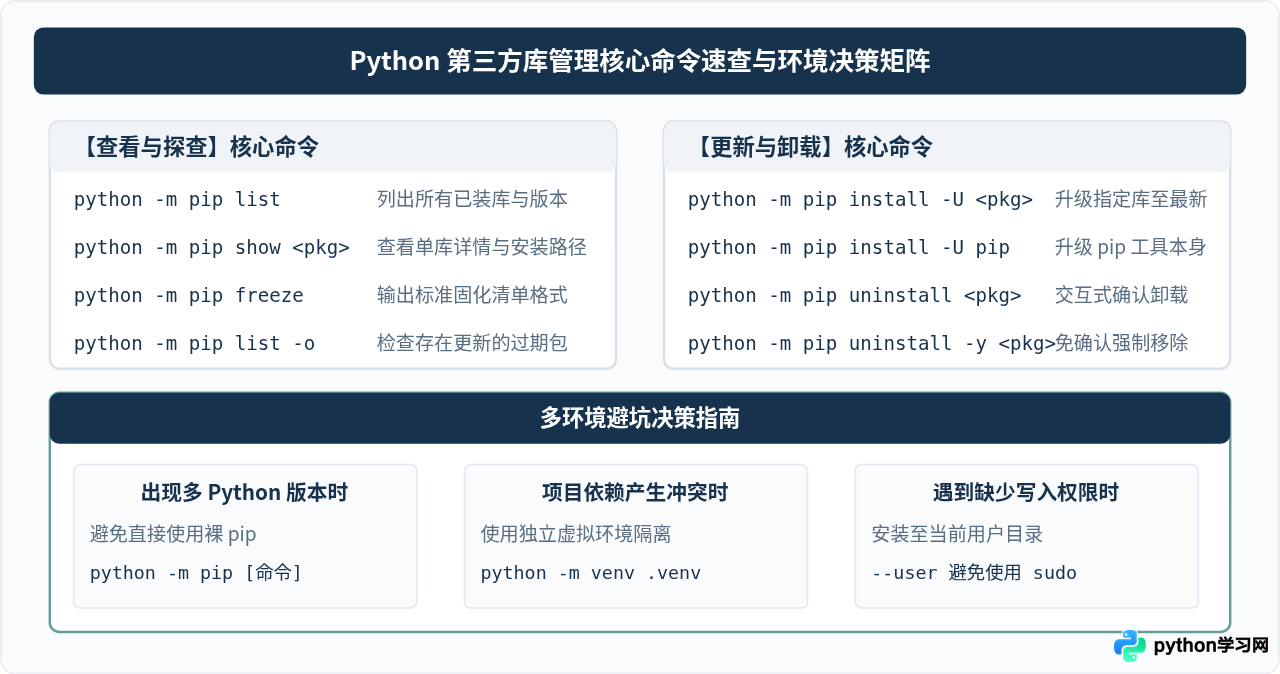
Task: Select the '【更新与卸载】核心命令' header
Action: pyautogui.click(x=947, y=147)
